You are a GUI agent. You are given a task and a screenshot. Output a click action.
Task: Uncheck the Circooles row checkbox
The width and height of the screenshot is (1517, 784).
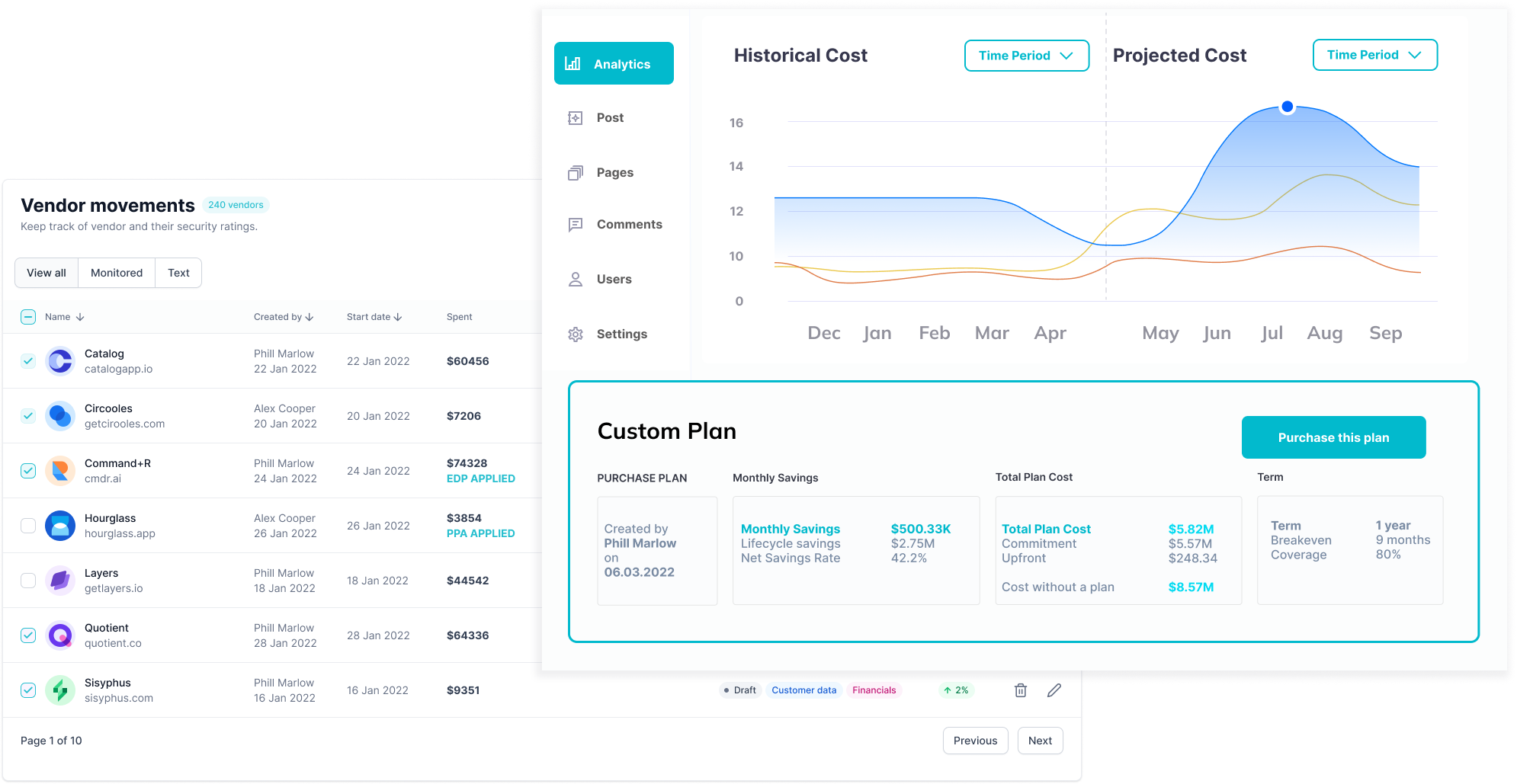point(28,416)
